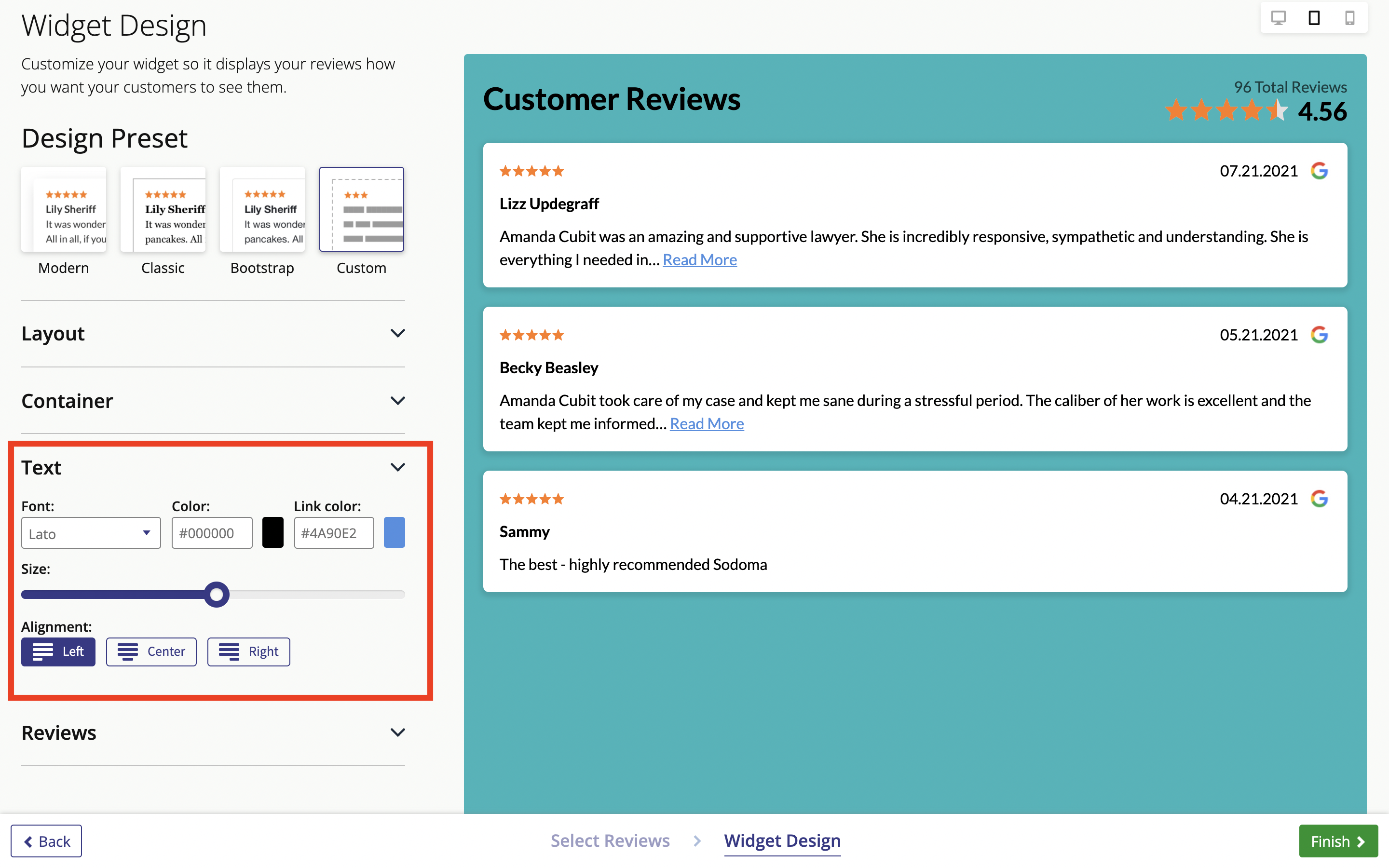Click the date 07.21.2021

pyautogui.click(x=1259, y=171)
